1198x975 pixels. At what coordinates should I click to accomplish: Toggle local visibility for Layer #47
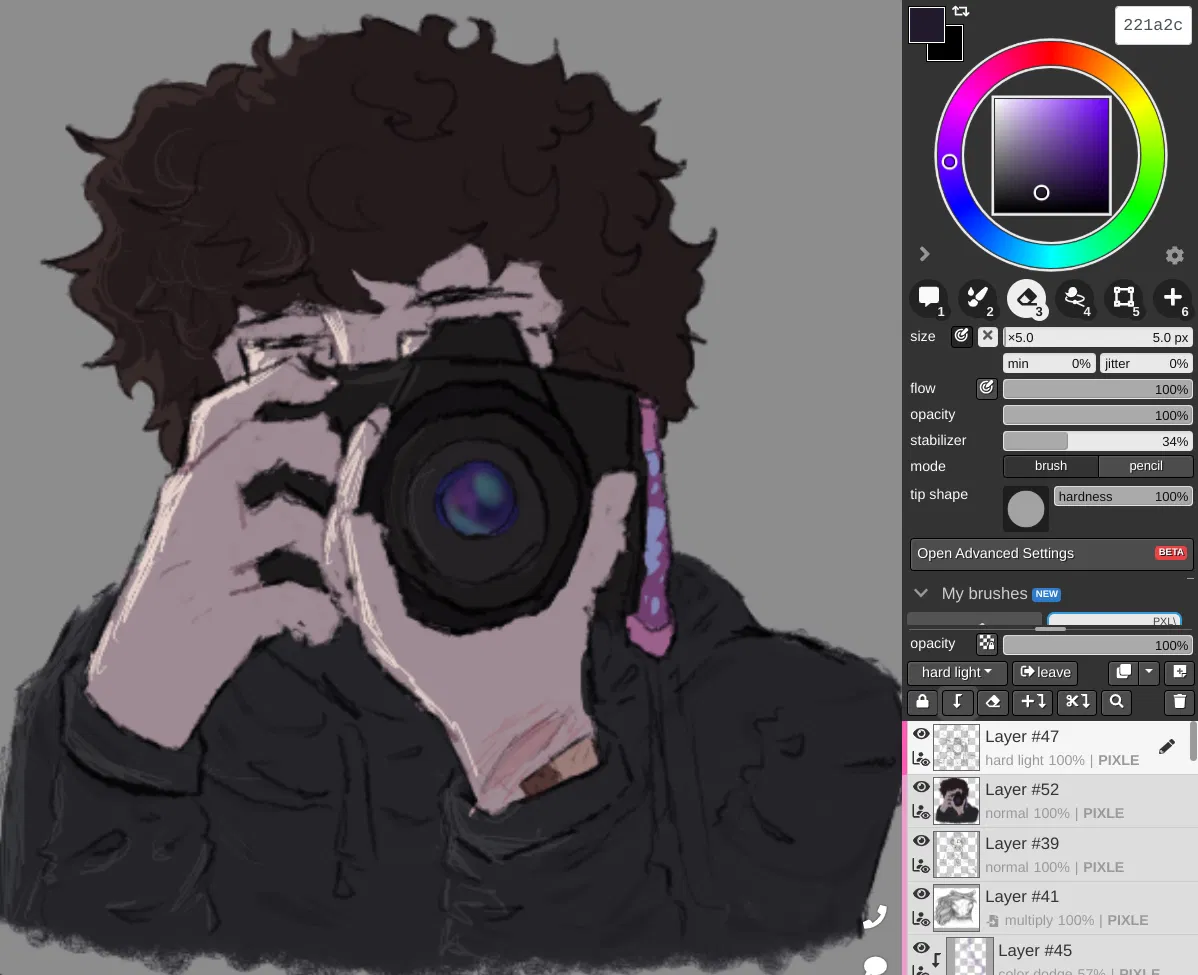tap(921, 759)
